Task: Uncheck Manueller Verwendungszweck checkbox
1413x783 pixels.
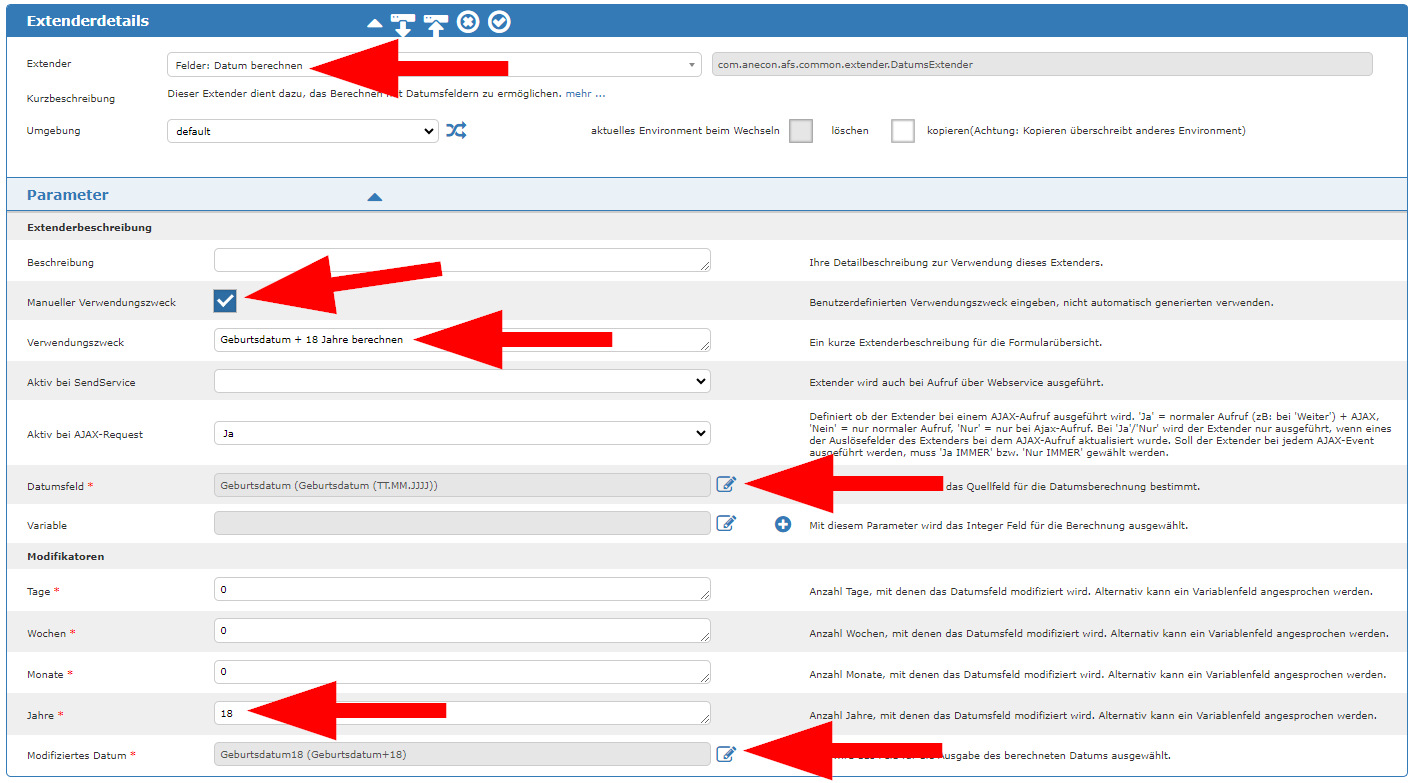Action: (225, 300)
